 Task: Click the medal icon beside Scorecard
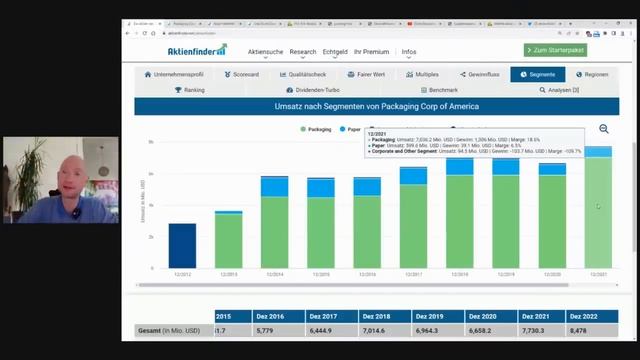[227, 74]
